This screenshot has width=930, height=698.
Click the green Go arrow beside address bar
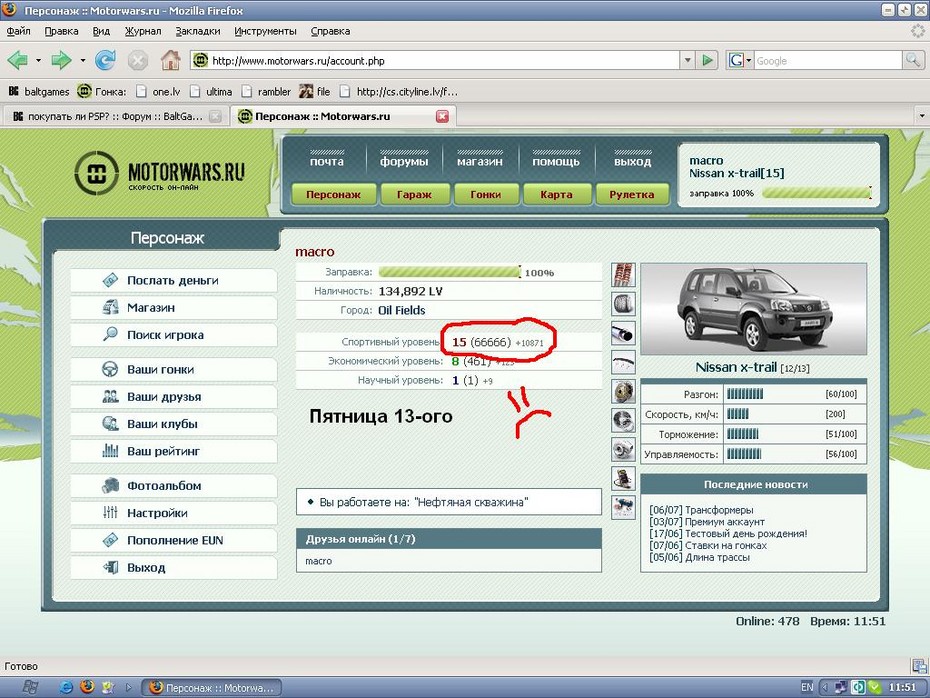pyautogui.click(x=707, y=60)
